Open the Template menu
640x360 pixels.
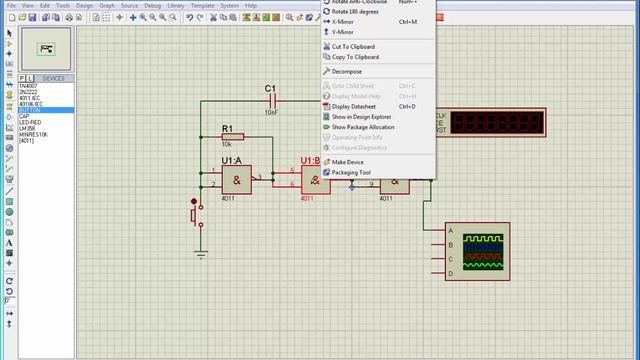click(x=202, y=6)
